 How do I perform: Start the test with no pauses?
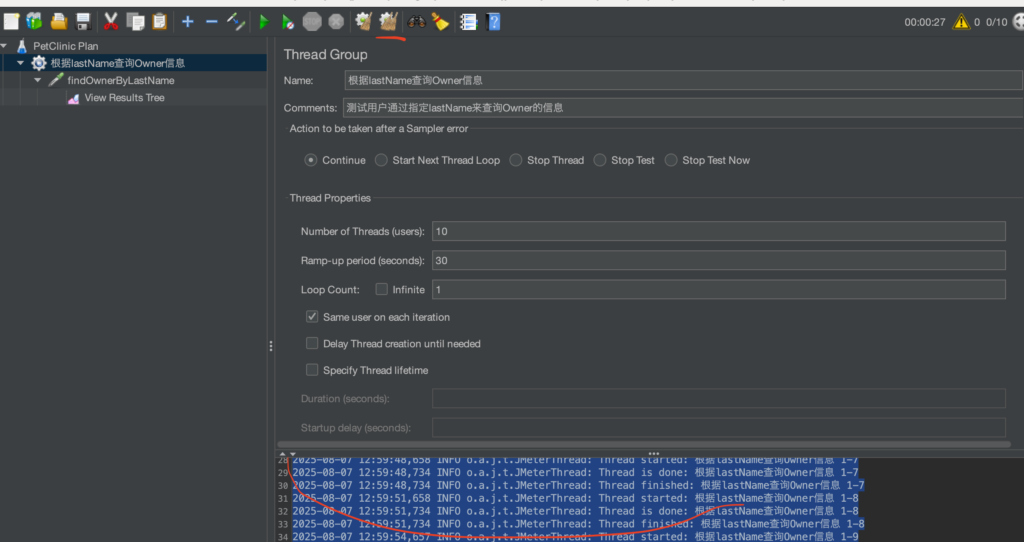click(x=287, y=22)
